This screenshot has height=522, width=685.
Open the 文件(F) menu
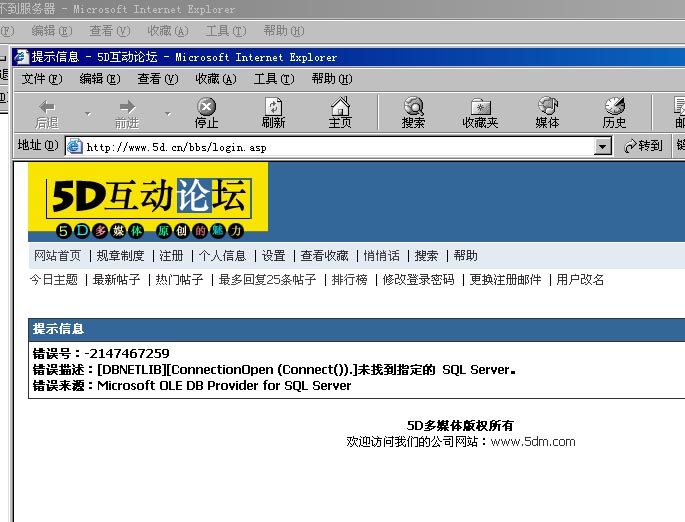[42, 79]
